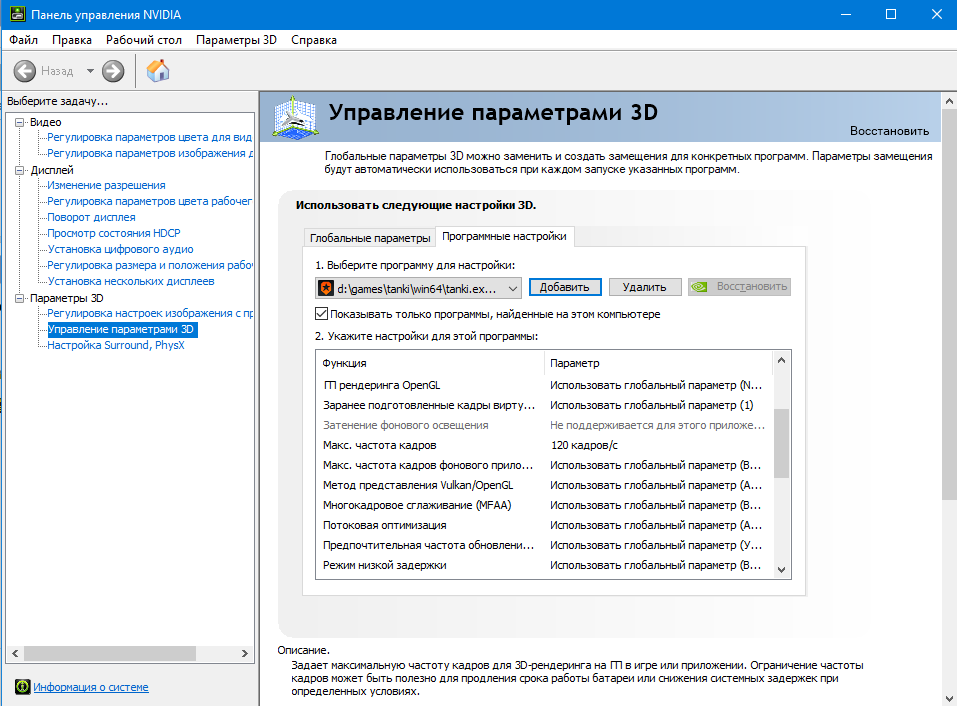Click the 3D settings header cube icon
Screen dimensions: 957x706
point(295,117)
